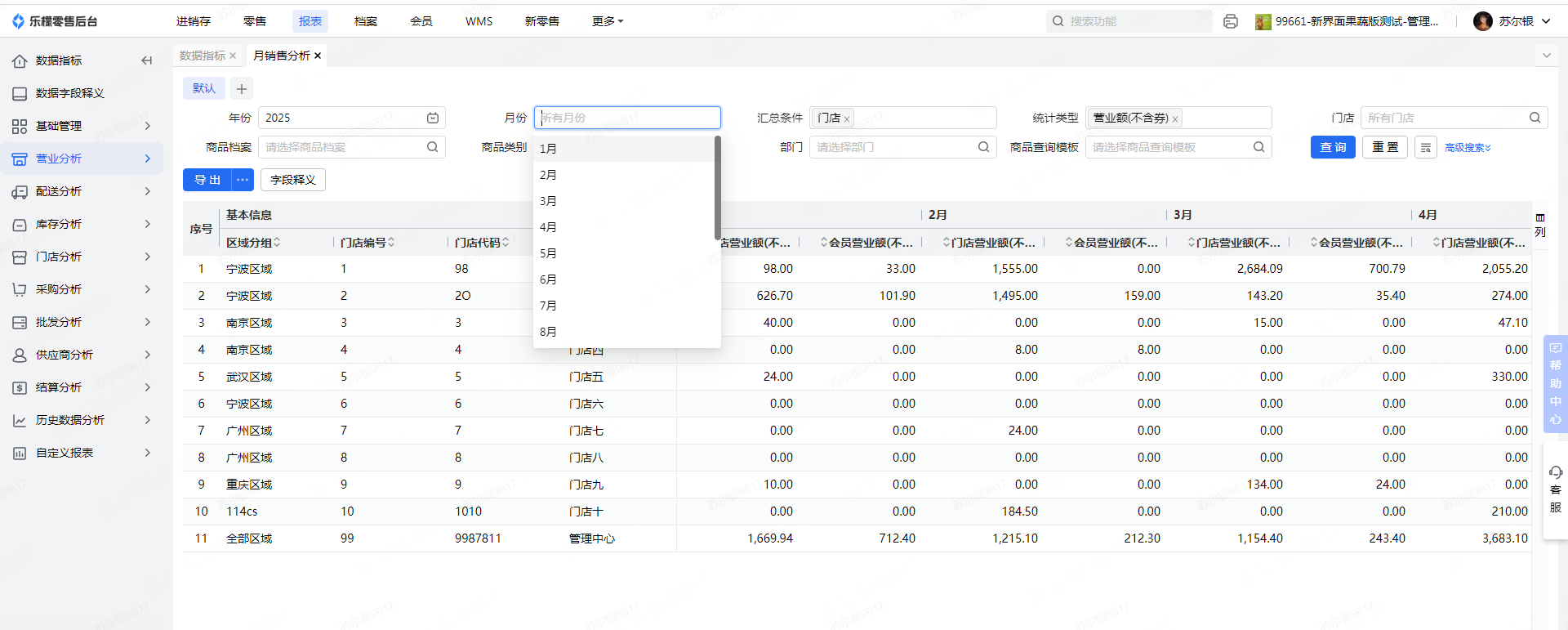Expand the 更多 top menu
Viewport: 1568px width, 630px height.
(x=607, y=21)
